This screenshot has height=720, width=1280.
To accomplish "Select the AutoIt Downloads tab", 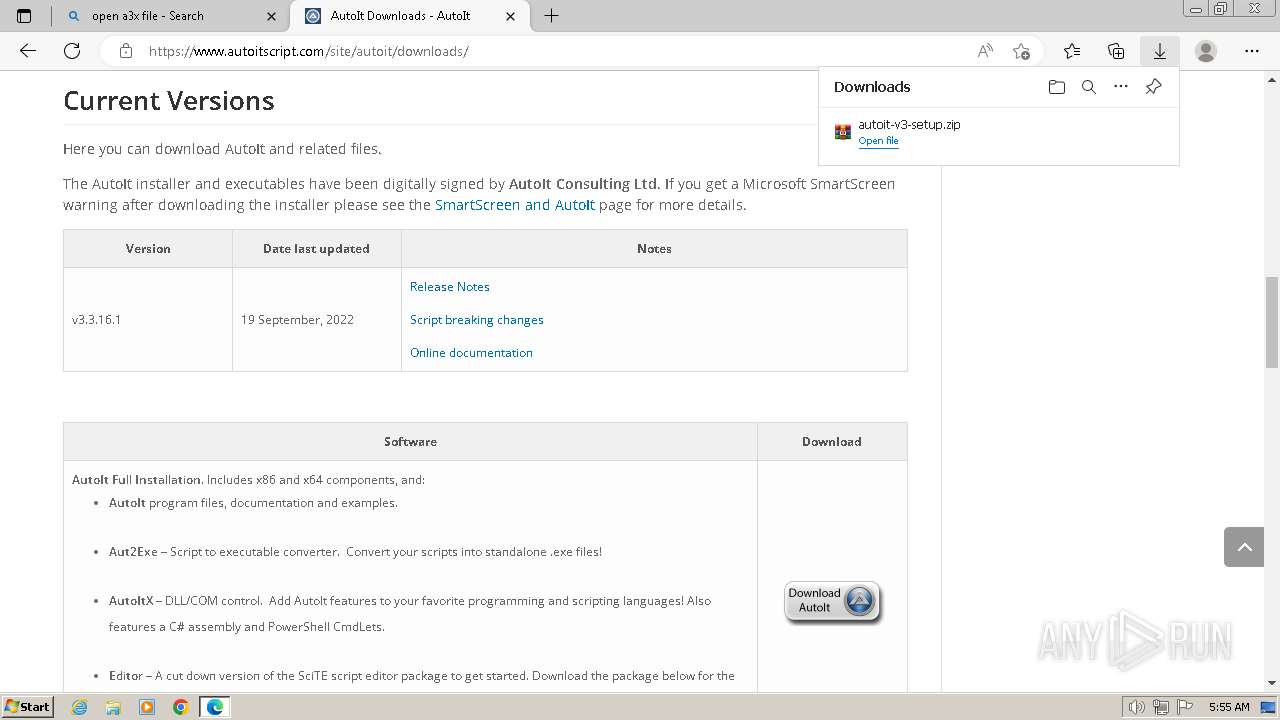I will pyautogui.click(x=410, y=16).
